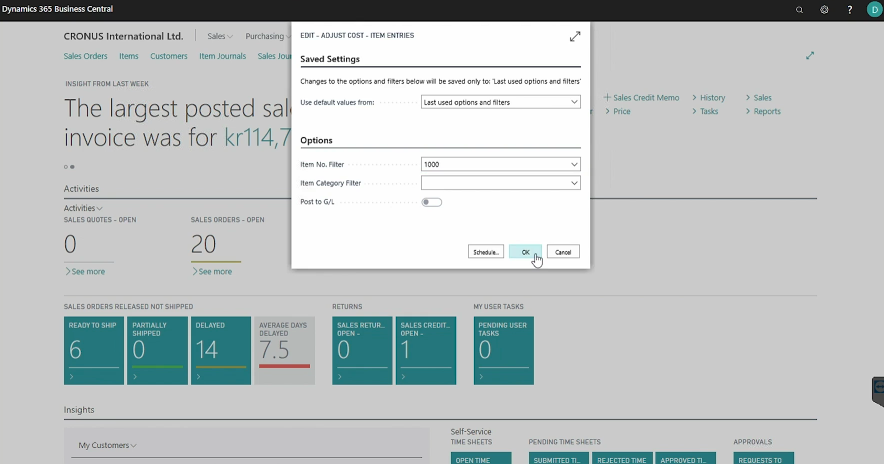The height and width of the screenshot is (464, 884).
Task: Click the Schedule... button
Action: (485, 252)
